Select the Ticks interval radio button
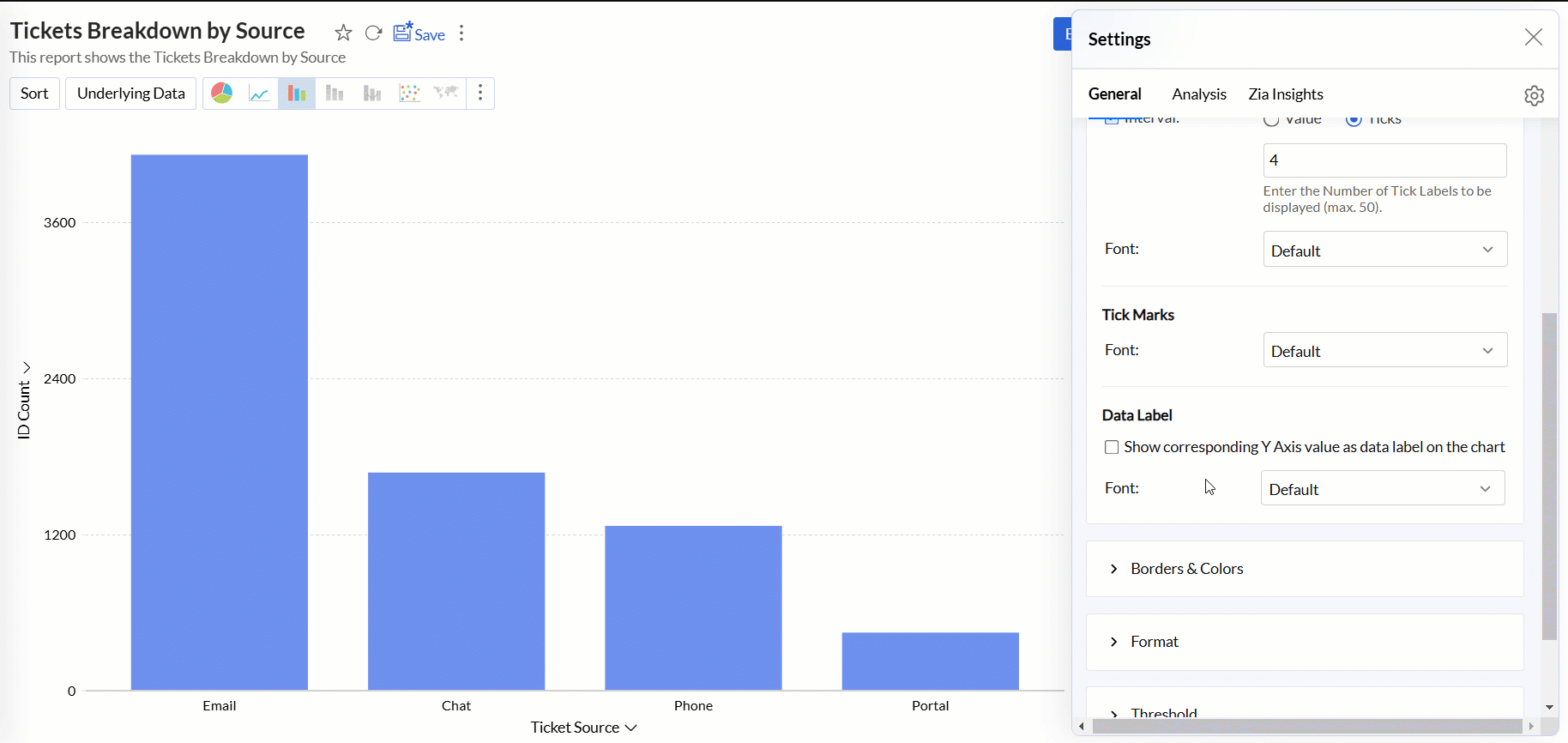Viewport: 1568px width, 743px height. (1354, 121)
